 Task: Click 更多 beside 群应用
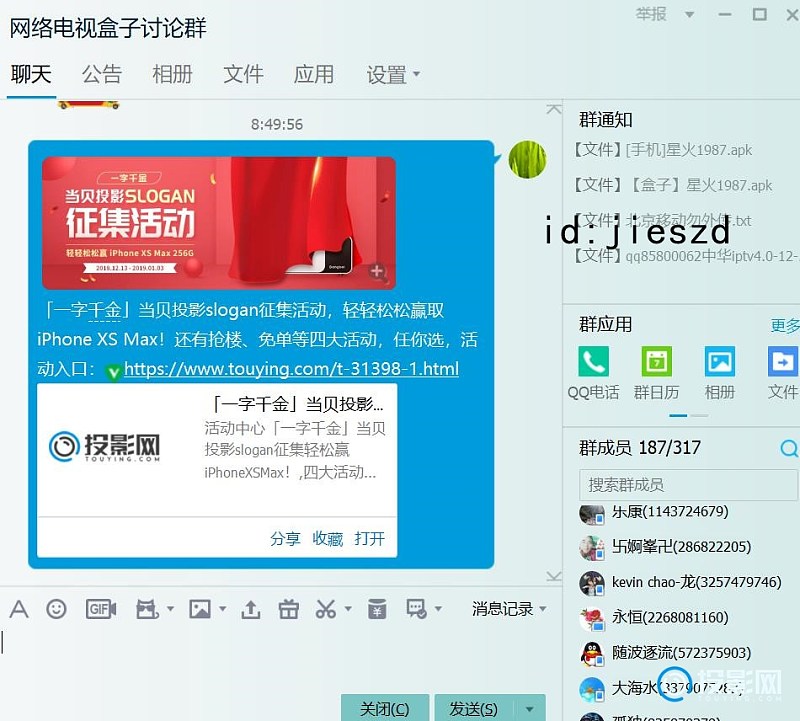[785, 325]
